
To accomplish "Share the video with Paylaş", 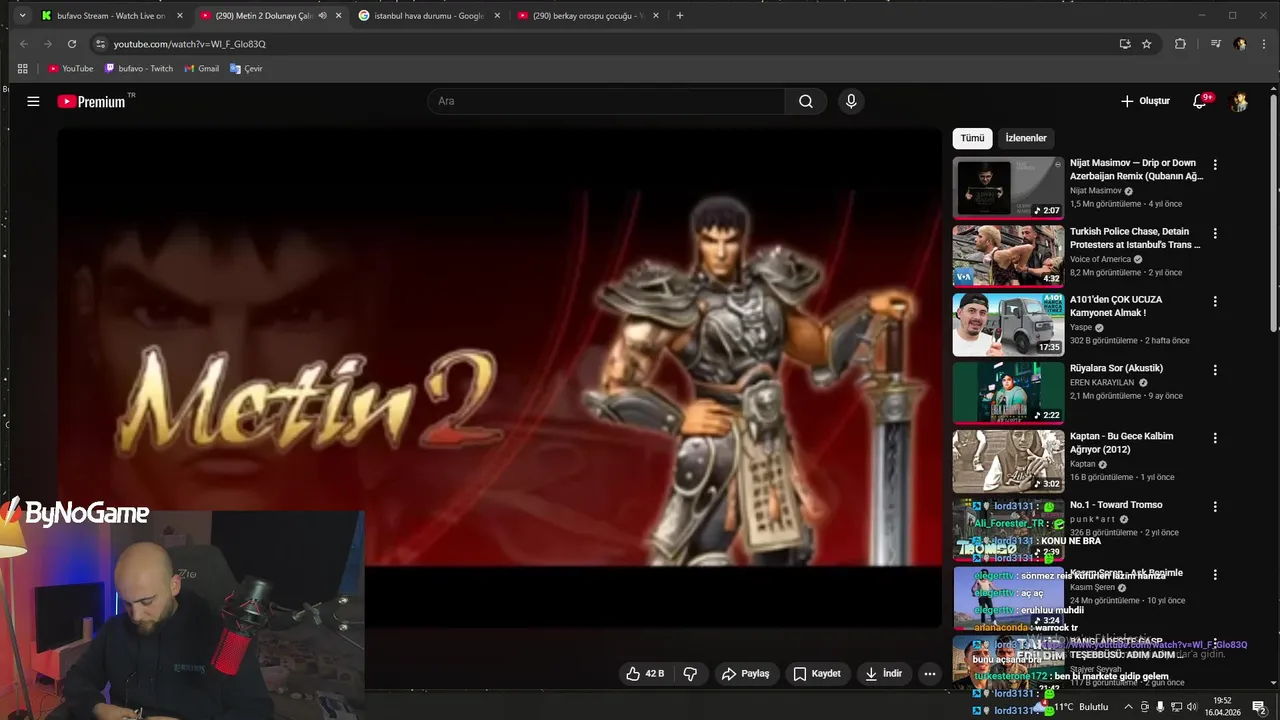I will [746, 673].
